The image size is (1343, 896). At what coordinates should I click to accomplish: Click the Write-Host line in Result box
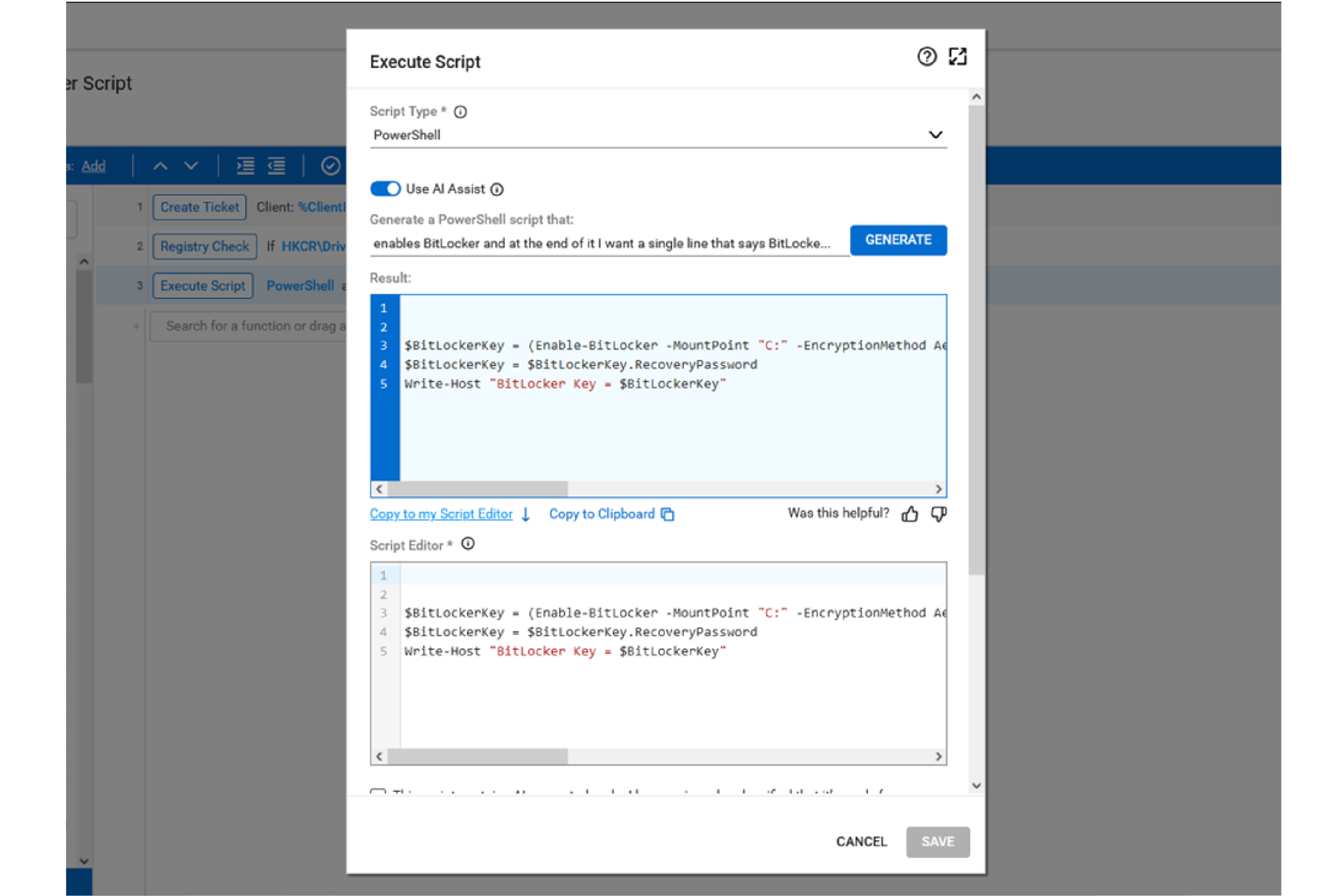point(565,384)
